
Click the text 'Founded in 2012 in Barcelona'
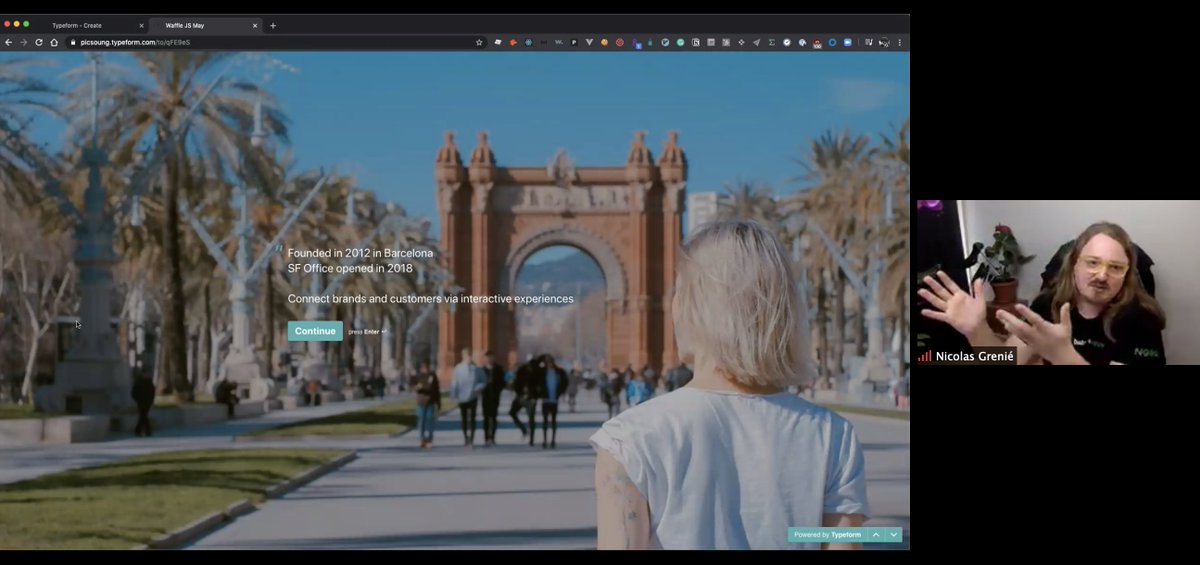point(360,253)
